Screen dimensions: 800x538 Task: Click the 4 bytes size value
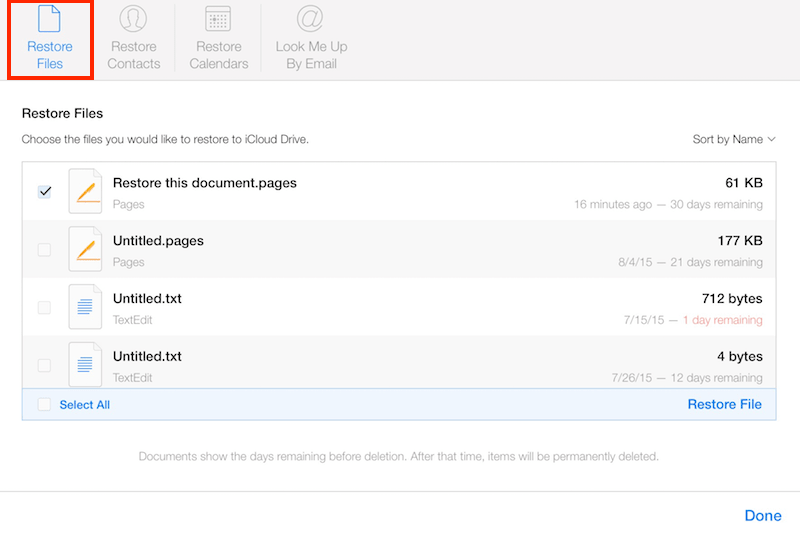point(740,356)
